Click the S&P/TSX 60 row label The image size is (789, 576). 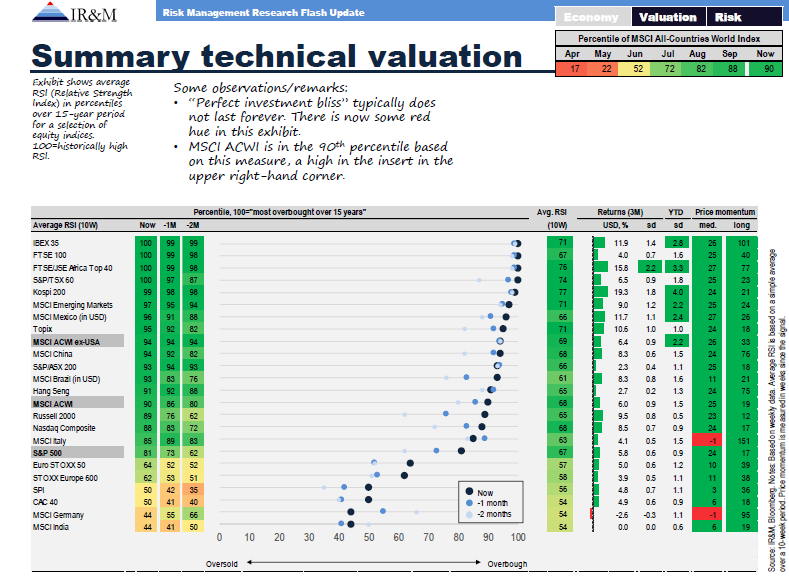53,280
